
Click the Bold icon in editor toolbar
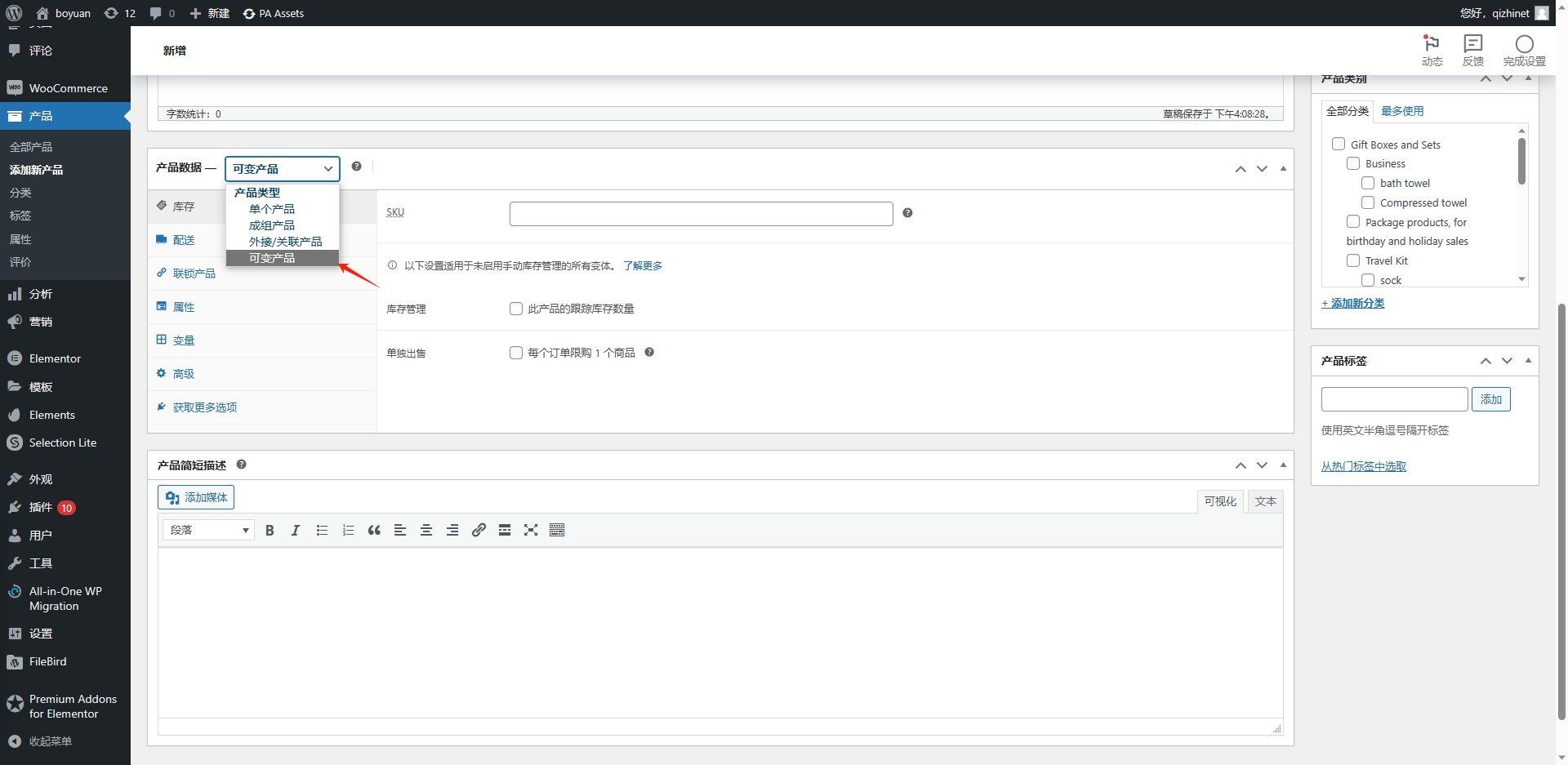(x=269, y=531)
